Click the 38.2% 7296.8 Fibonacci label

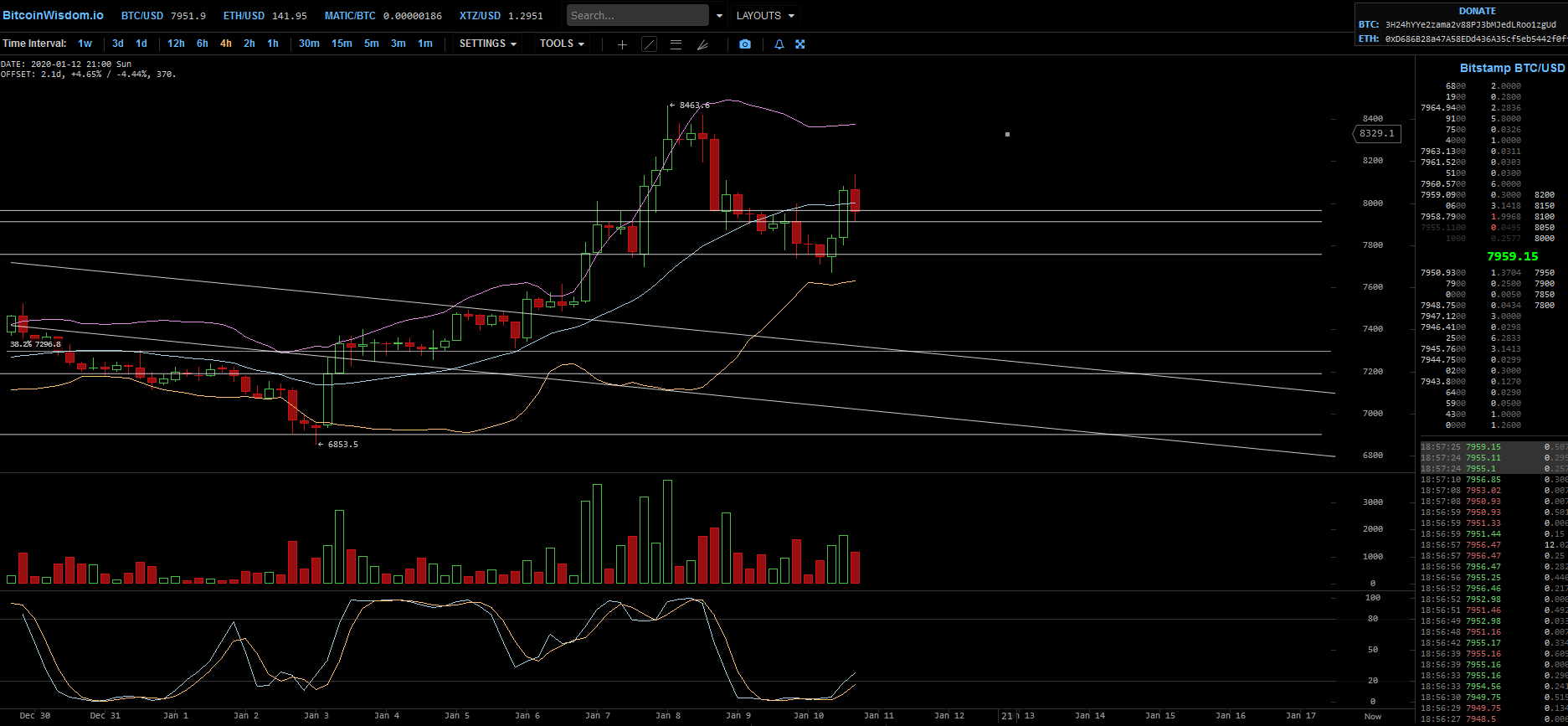tap(35, 344)
